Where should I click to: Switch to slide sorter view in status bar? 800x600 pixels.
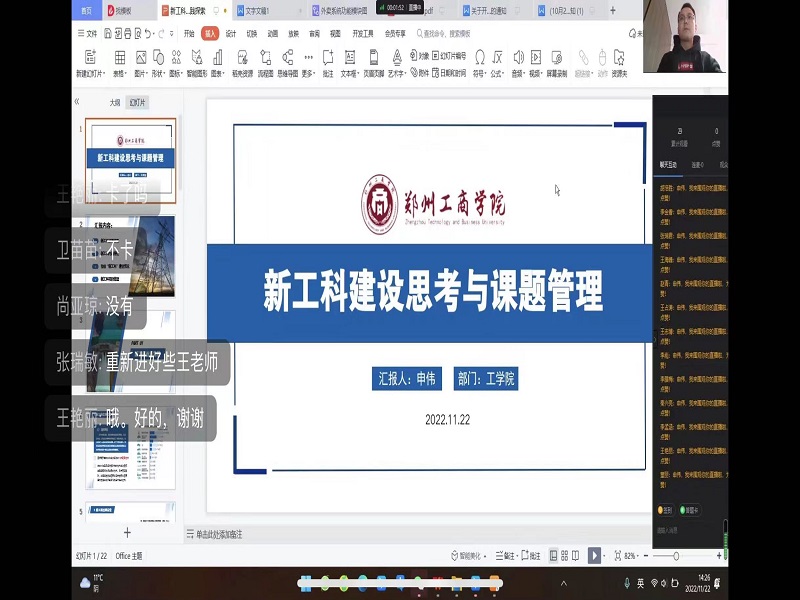(x=565, y=556)
